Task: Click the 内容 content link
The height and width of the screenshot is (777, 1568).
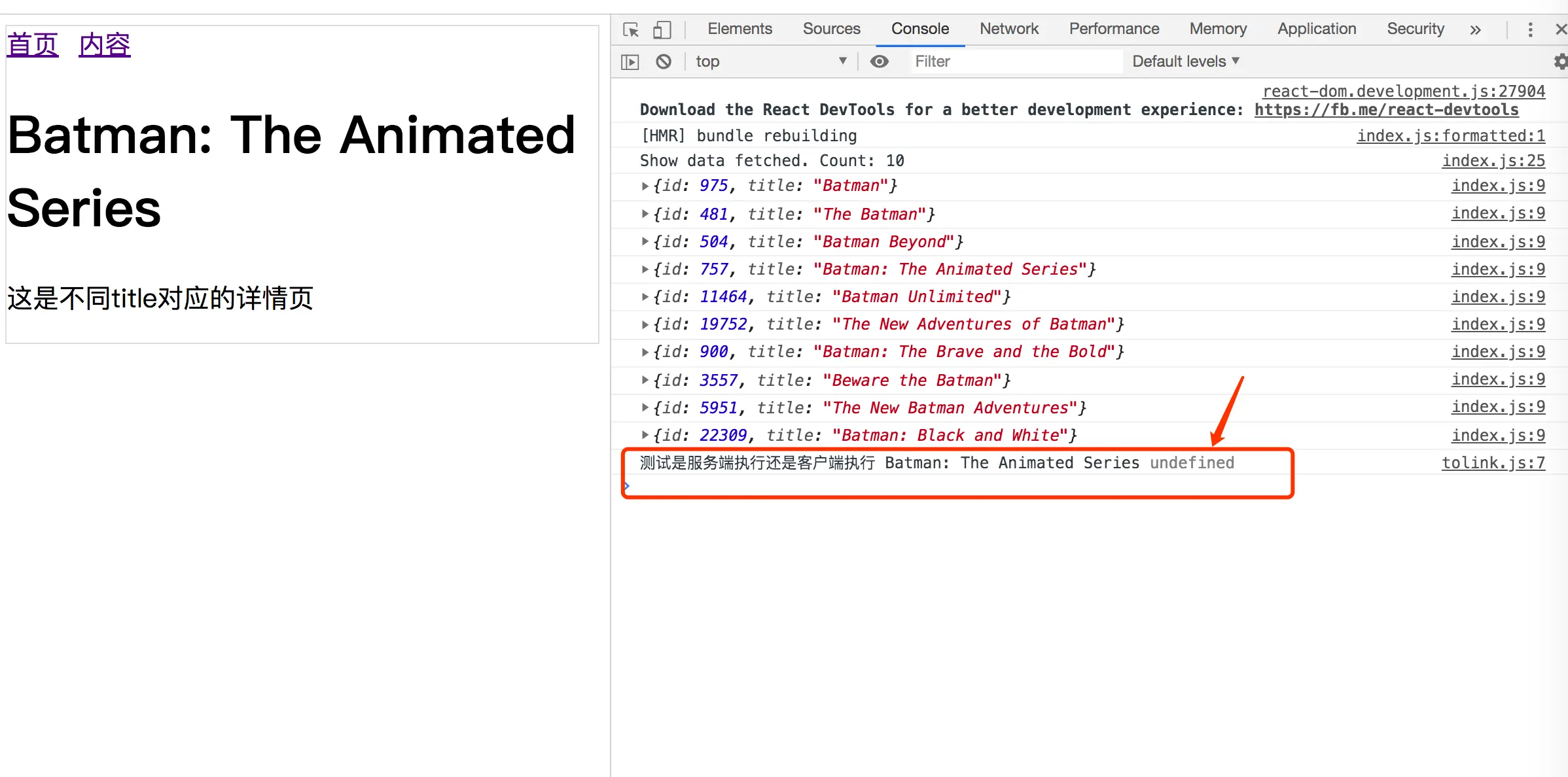Action: point(105,45)
